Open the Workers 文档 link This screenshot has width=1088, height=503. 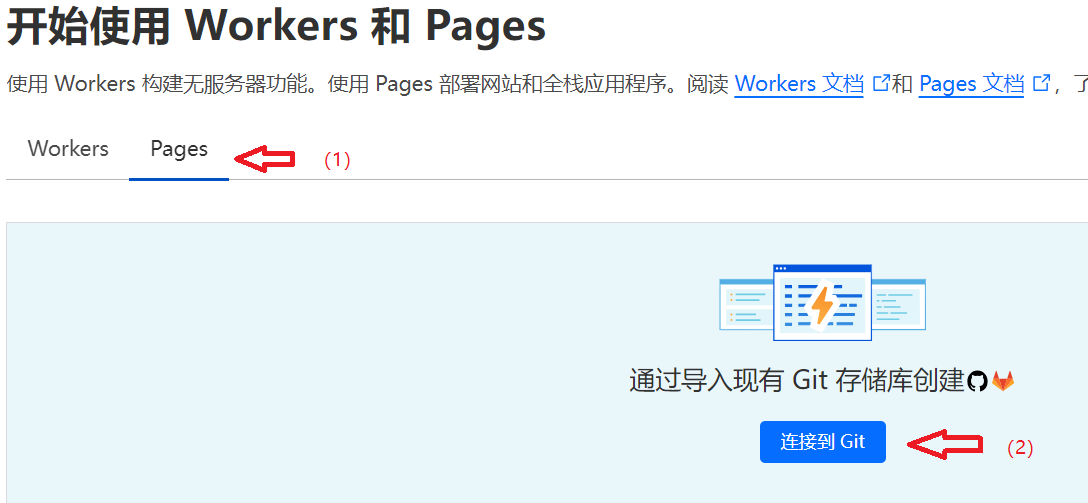[x=799, y=84]
